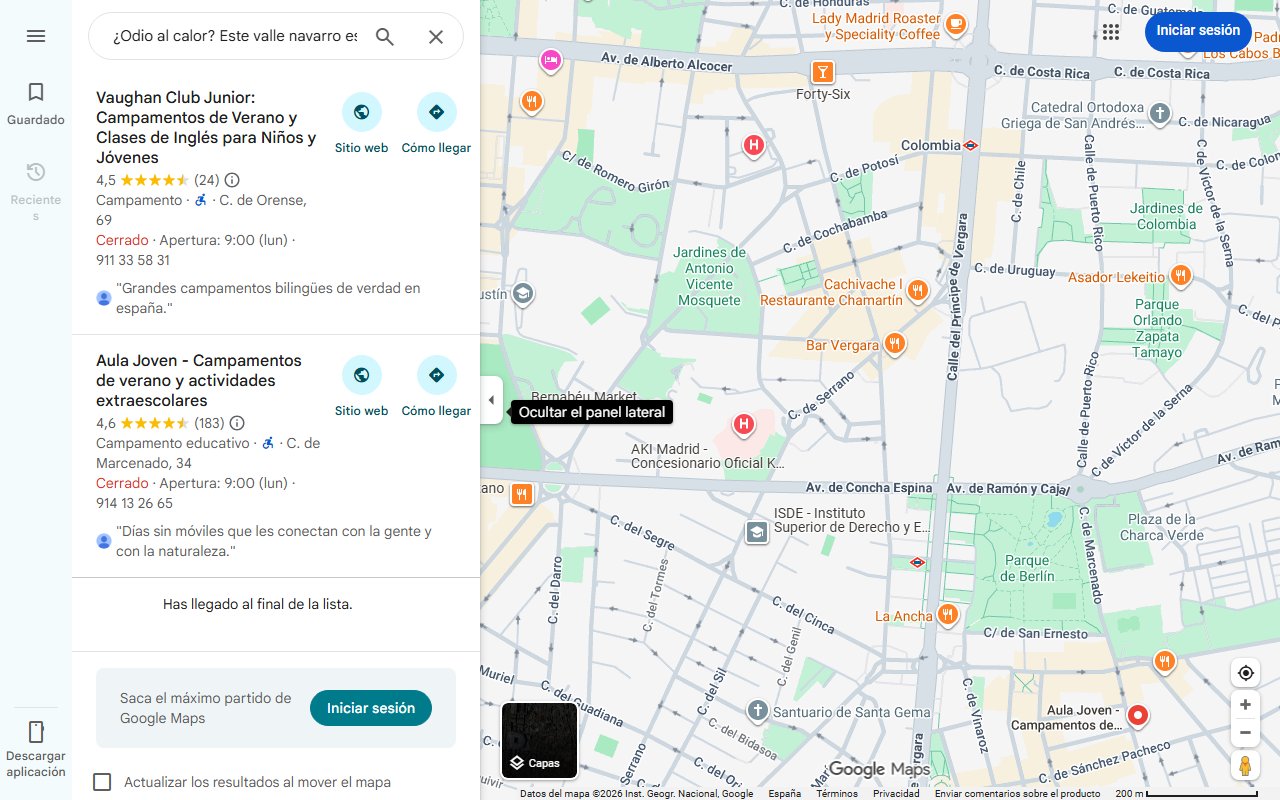This screenshot has width=1280, height=800.
Task: Collapse the side panel arrow
Action: tap(491, 400)
